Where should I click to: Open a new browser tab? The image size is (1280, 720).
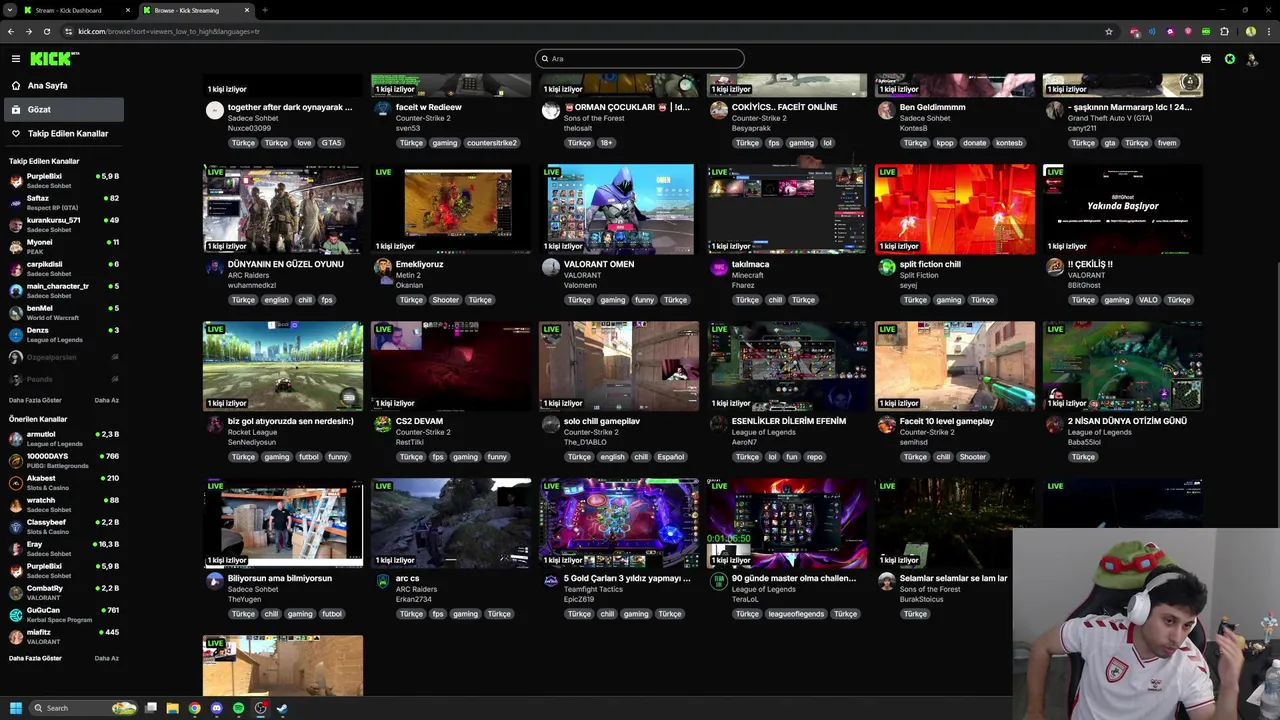265,10
